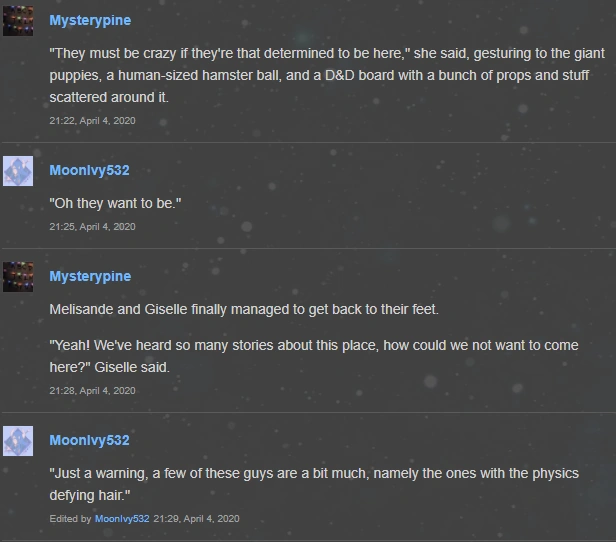Click the "Just a warning" comment text
This screenshot has width=616, height=542.
coord(314,484)
